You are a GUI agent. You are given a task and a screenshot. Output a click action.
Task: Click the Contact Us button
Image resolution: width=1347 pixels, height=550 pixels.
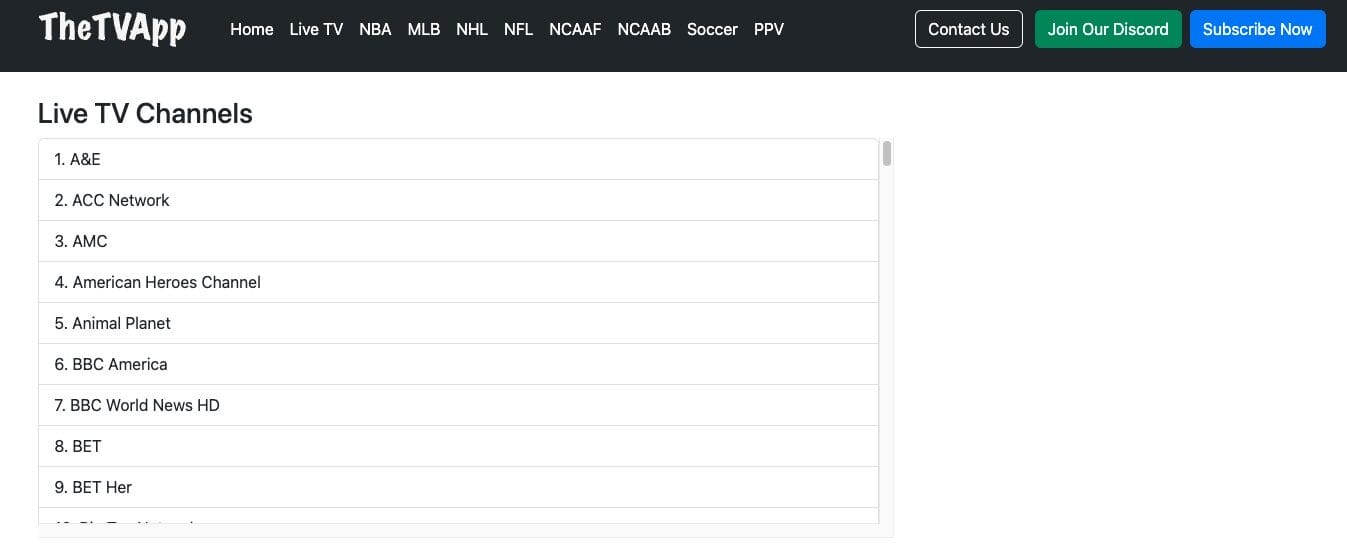[x=968, y=30]
